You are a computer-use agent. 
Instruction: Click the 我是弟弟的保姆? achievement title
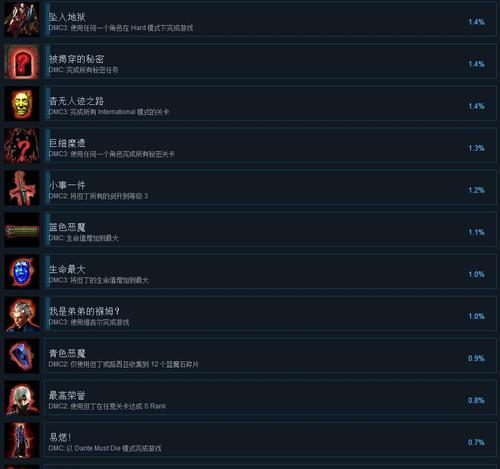[x=84, y=311]
